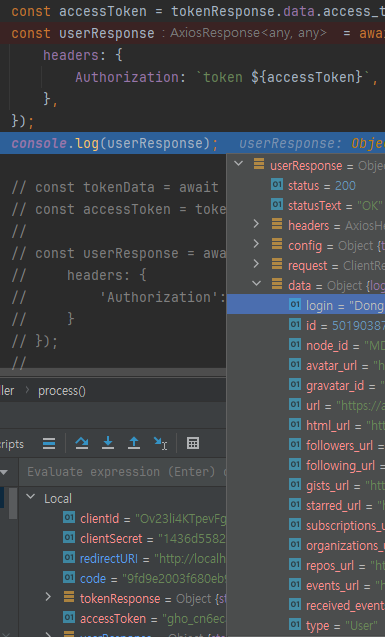385x637 pixels.
Task: Select the following_url row
Action: [x=306, y=465]
